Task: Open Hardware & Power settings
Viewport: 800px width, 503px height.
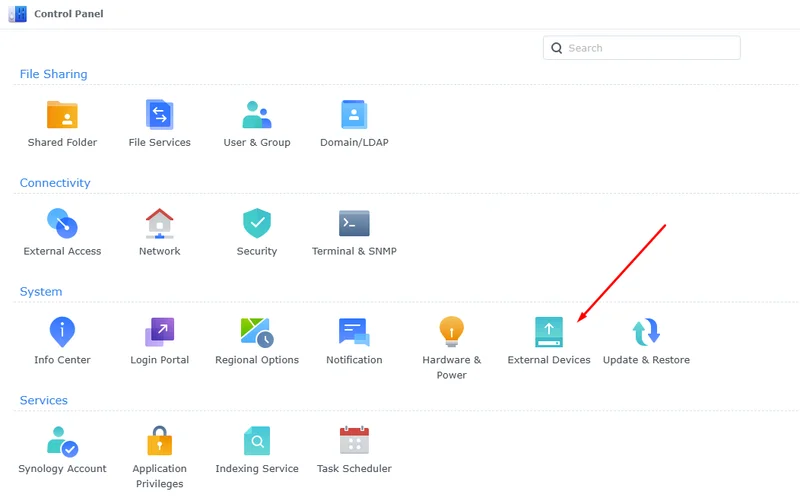Action: pos(452,332)
